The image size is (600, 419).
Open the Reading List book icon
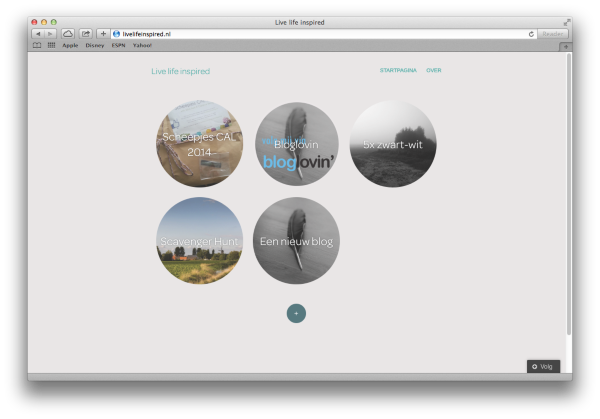37,45
